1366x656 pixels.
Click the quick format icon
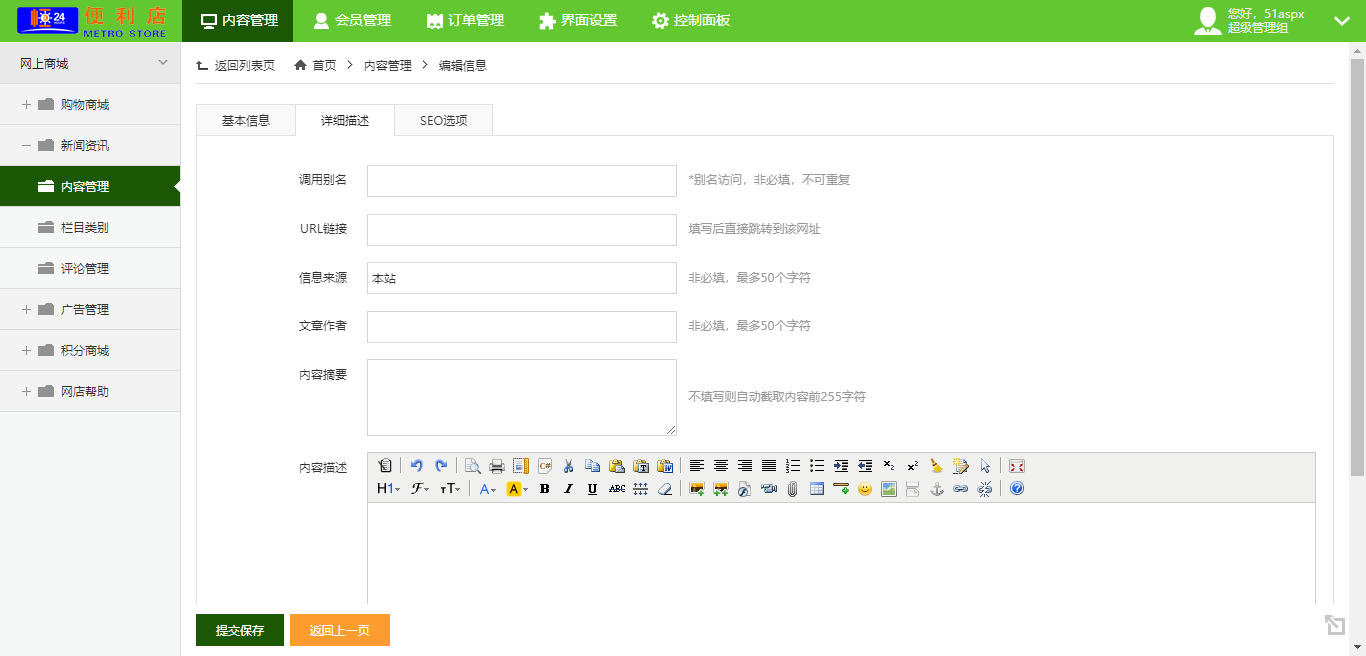tap(961, 466)
